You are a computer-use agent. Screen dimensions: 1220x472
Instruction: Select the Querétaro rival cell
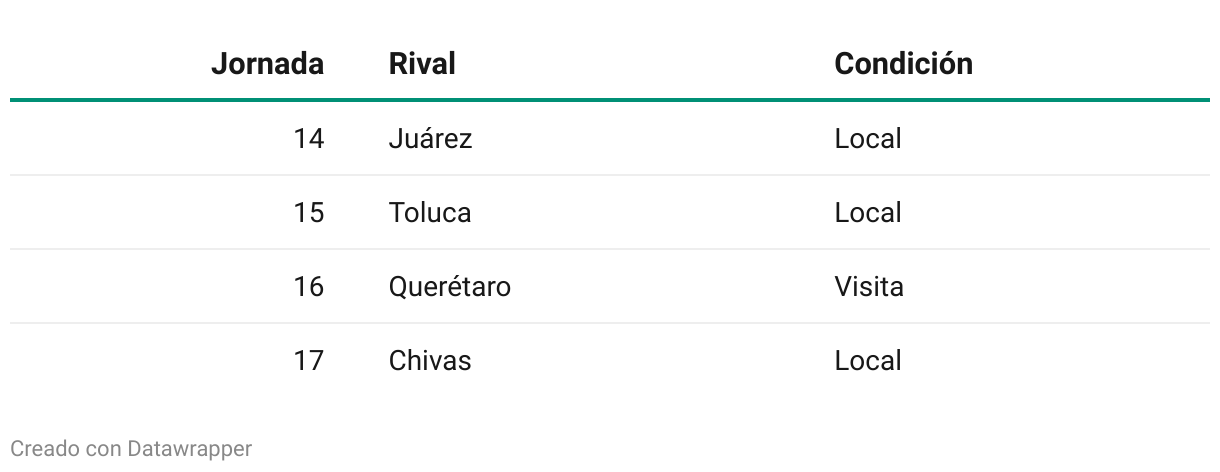(450, 287)
